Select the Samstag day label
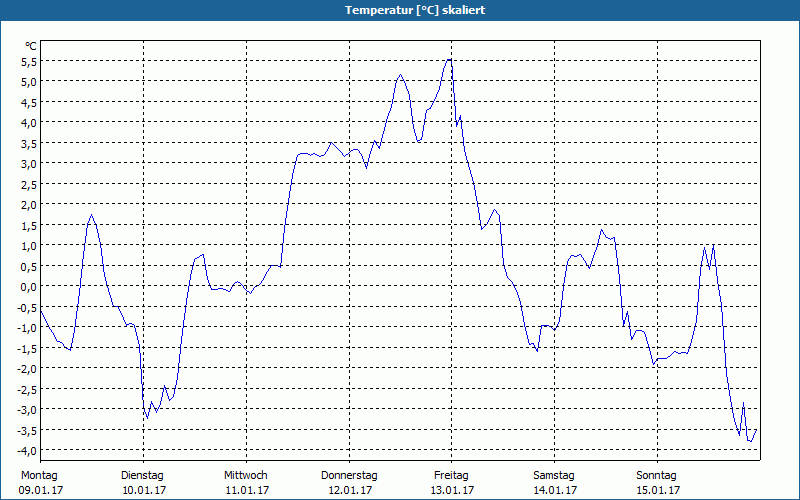Image resolution: width=800 pixels, height=500 pixels. pos(554,476)
